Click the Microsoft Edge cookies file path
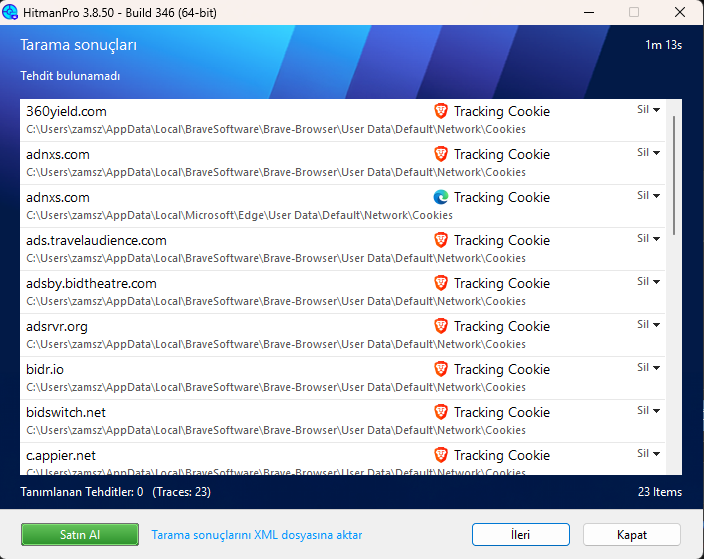 click(239, 216)
